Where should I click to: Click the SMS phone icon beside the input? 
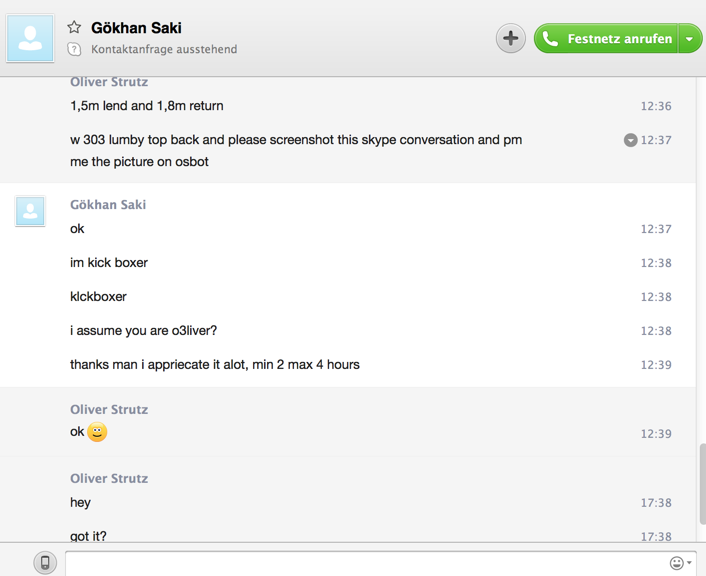click(x=45, y=563)
